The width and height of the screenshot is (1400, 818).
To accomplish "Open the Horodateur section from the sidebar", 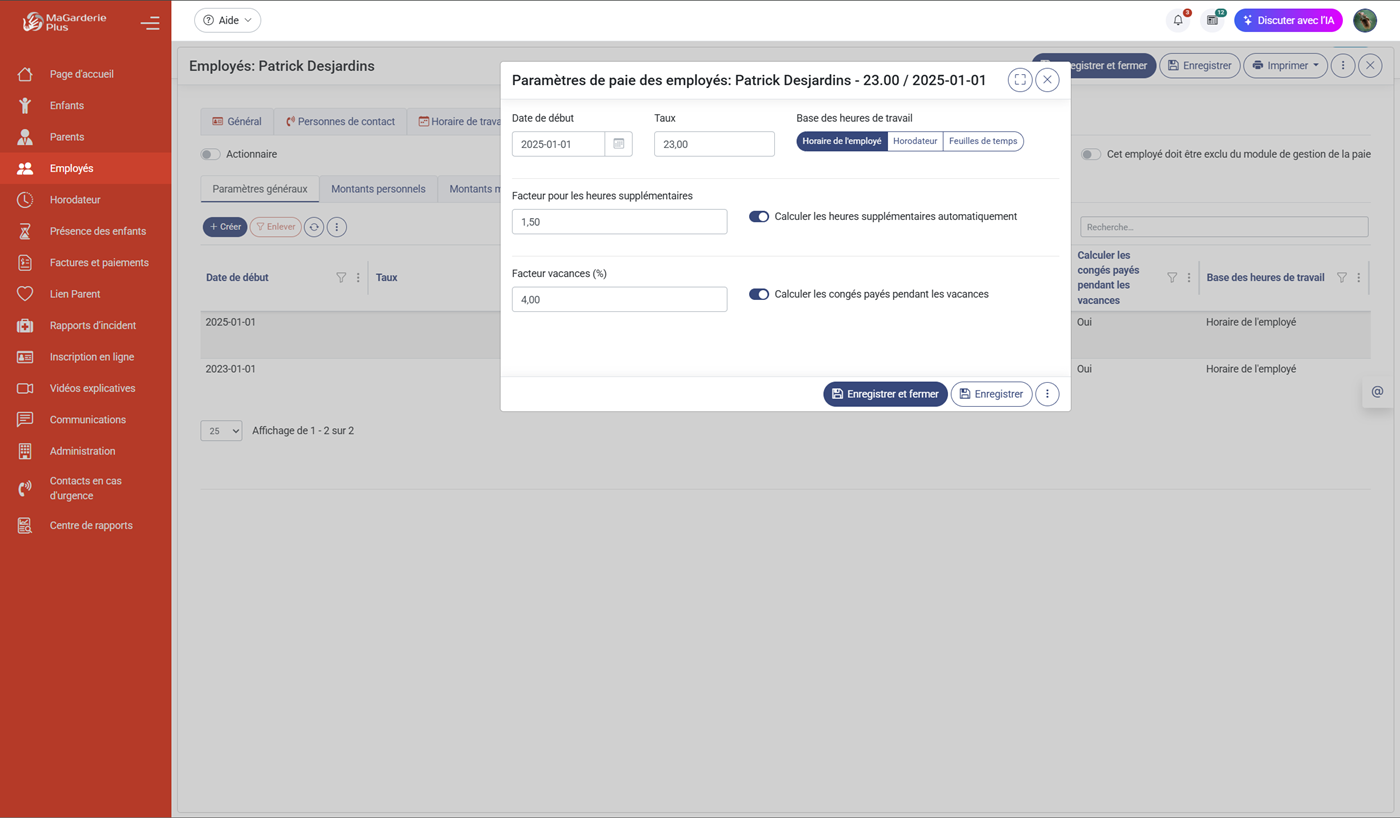I will tap(74, 199).
